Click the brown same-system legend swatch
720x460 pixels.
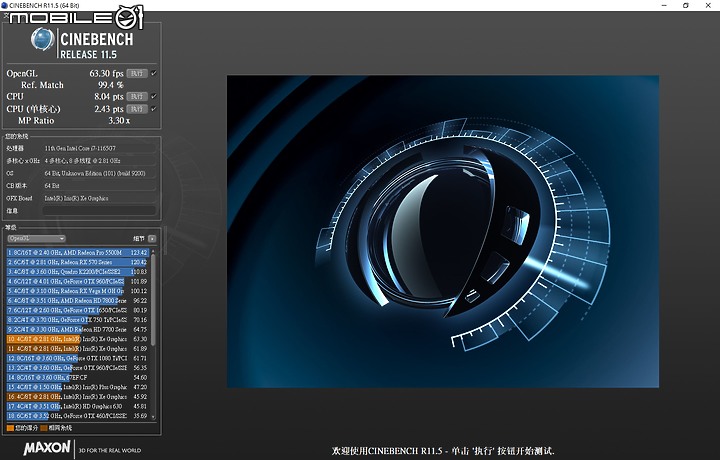44,428
